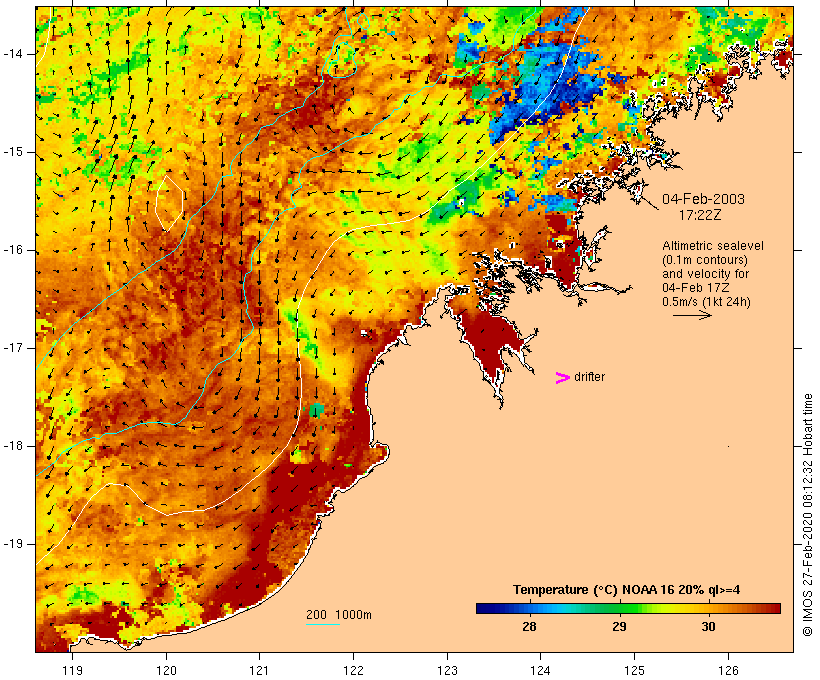820x680 pixels.
Task: Click longitude axis label '125'
Action: click(x=634, y=670)
